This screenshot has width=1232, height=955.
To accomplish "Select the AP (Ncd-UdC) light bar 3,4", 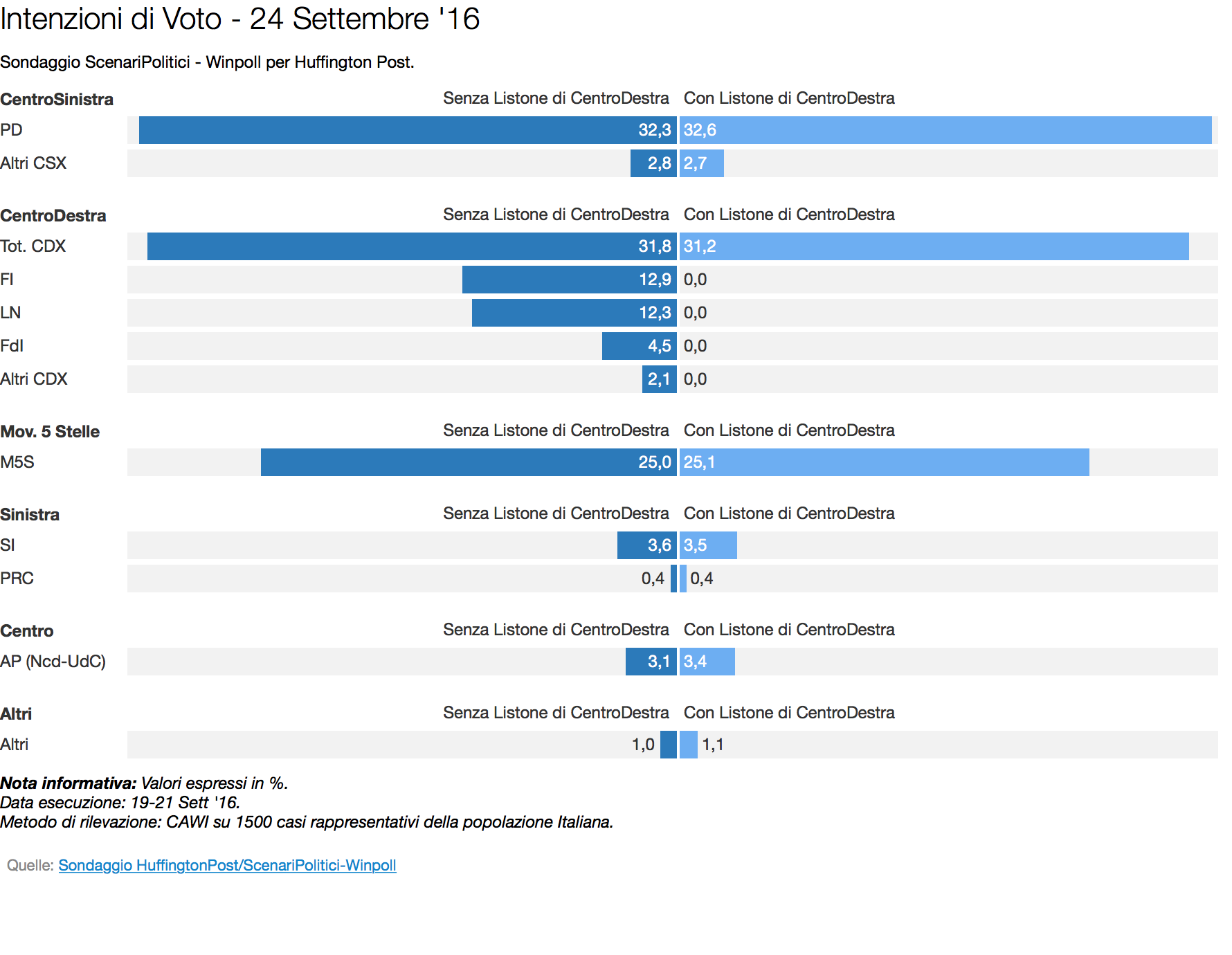I will [707, 662].
